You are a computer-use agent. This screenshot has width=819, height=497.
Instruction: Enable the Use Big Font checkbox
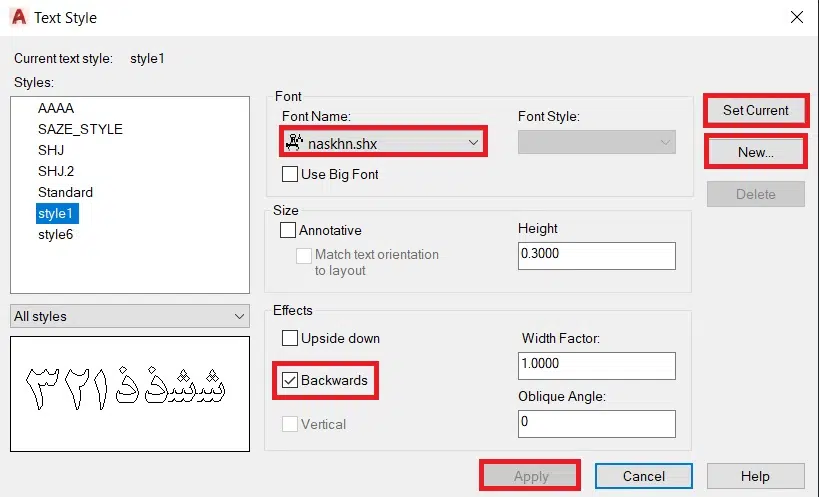coord(290,174)
